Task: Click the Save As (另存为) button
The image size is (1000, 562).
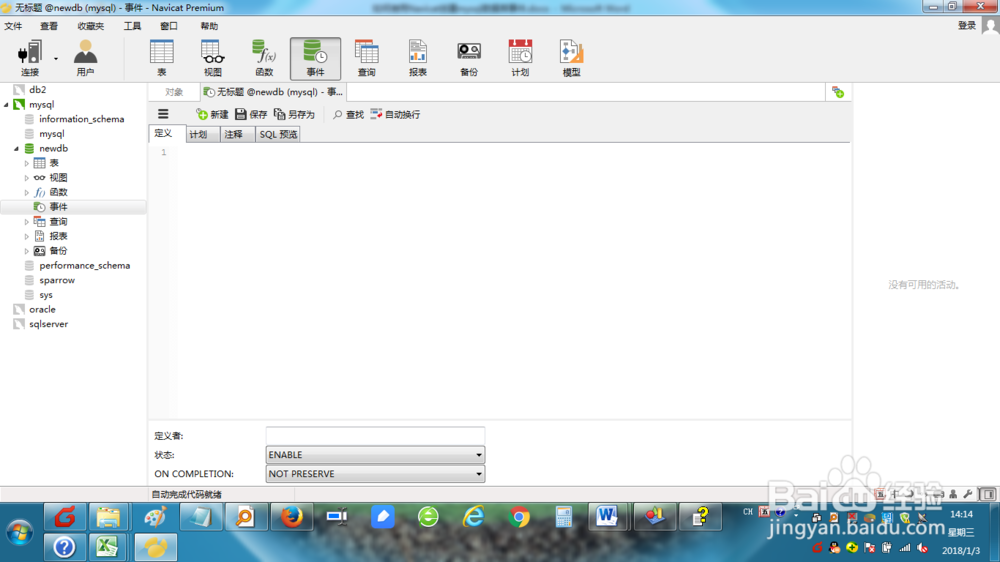Action: pyautogui.click(x=294, y=114)
